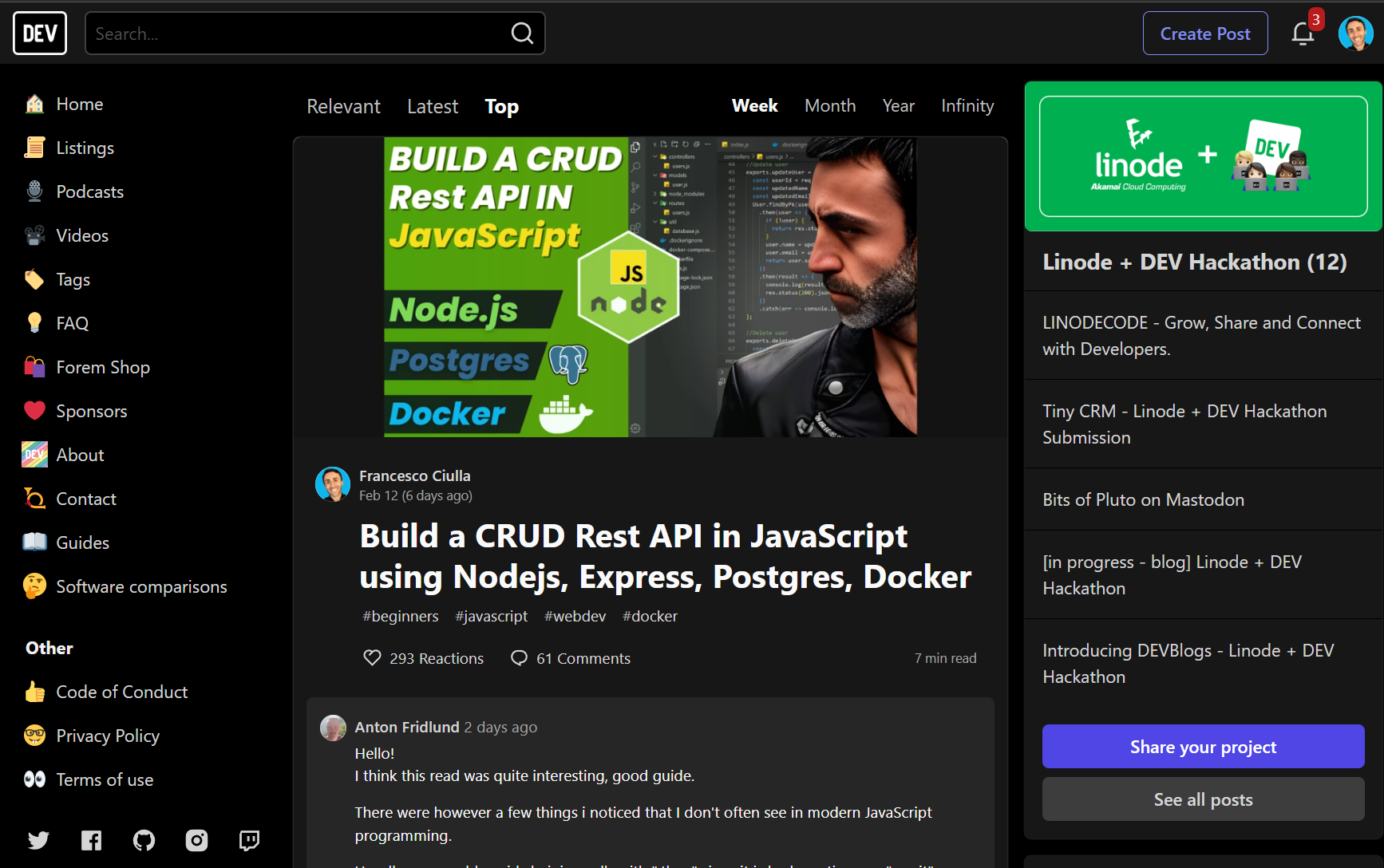Click the Feb 12 post date
The image size is (1384, 868).
(415, 495)
